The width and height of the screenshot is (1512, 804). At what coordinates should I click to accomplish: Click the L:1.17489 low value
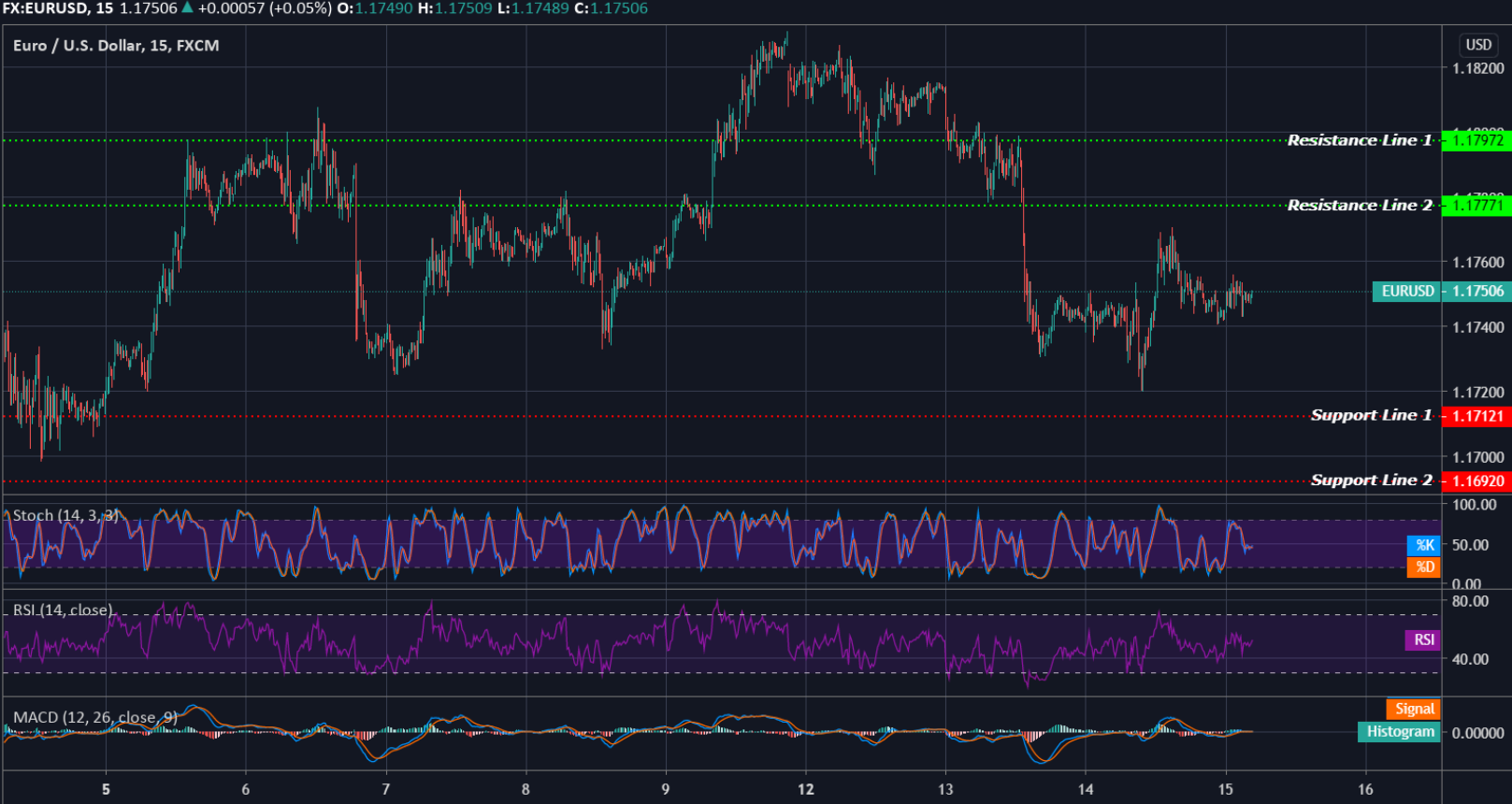[533, 8]
